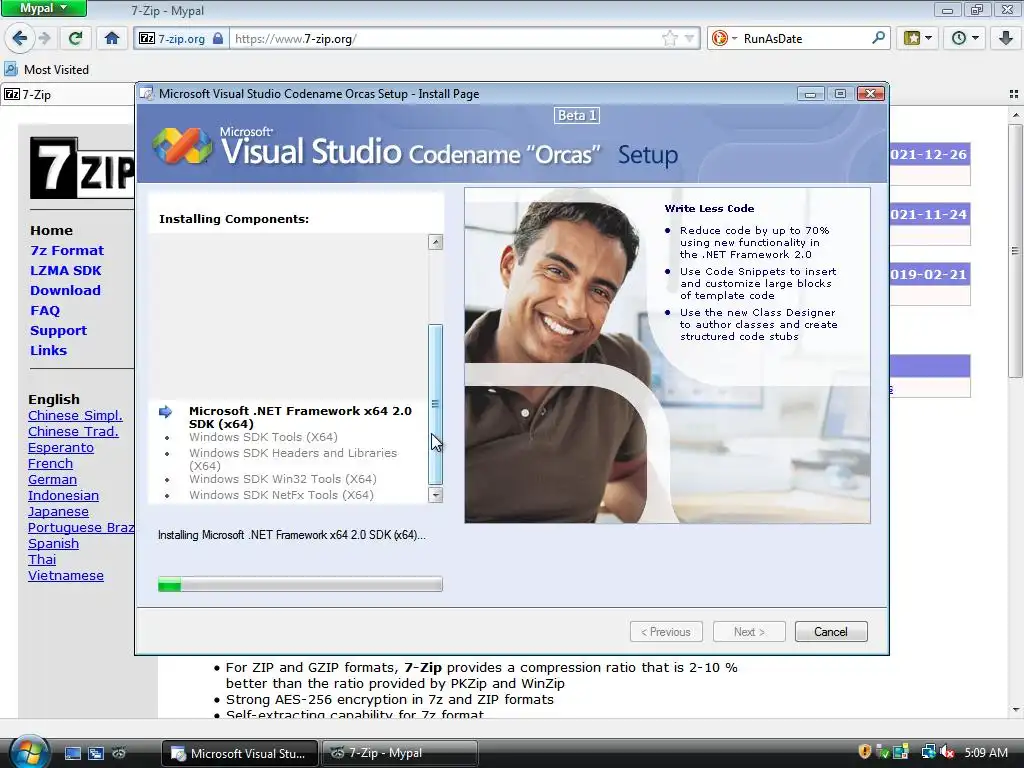Open the Links page link
This screenshot has width=1024, height=768.
48,350
